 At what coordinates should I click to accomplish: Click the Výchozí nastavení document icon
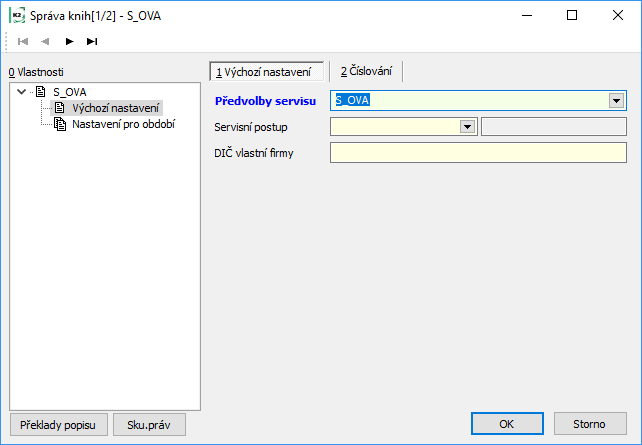[x=60, y=108]
